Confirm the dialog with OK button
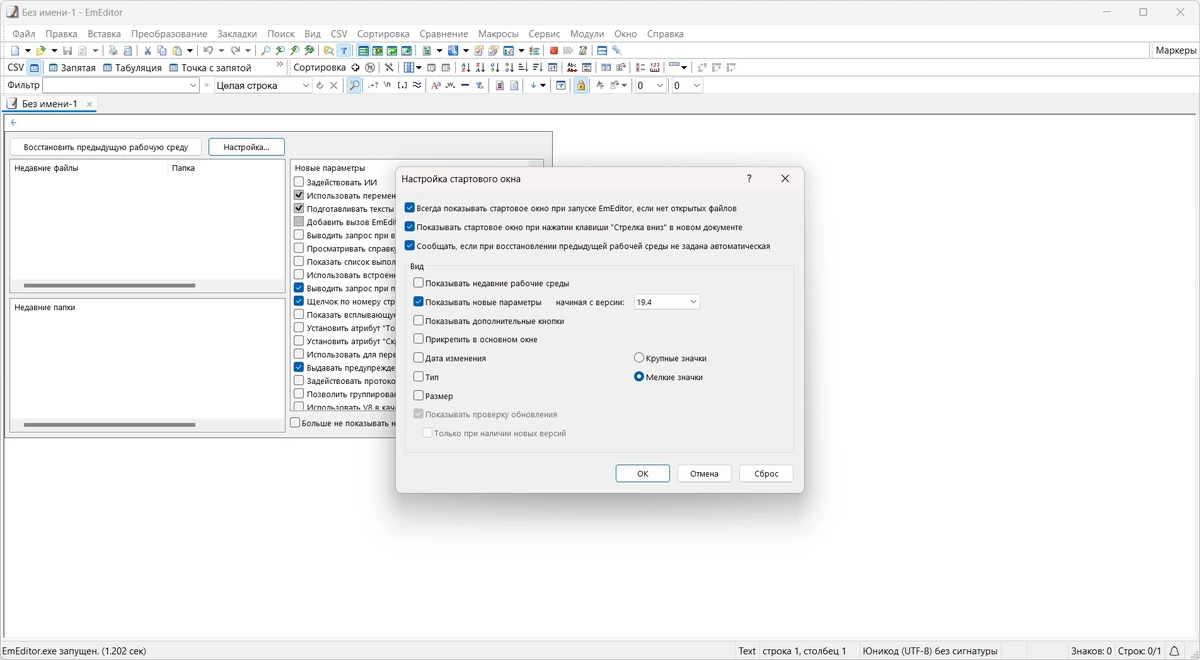 point(643,473)
